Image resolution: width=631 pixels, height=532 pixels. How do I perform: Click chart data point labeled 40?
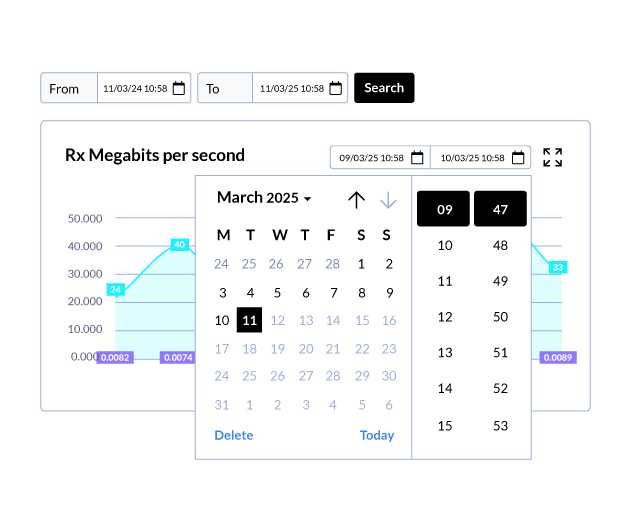(x=179, y=245)
